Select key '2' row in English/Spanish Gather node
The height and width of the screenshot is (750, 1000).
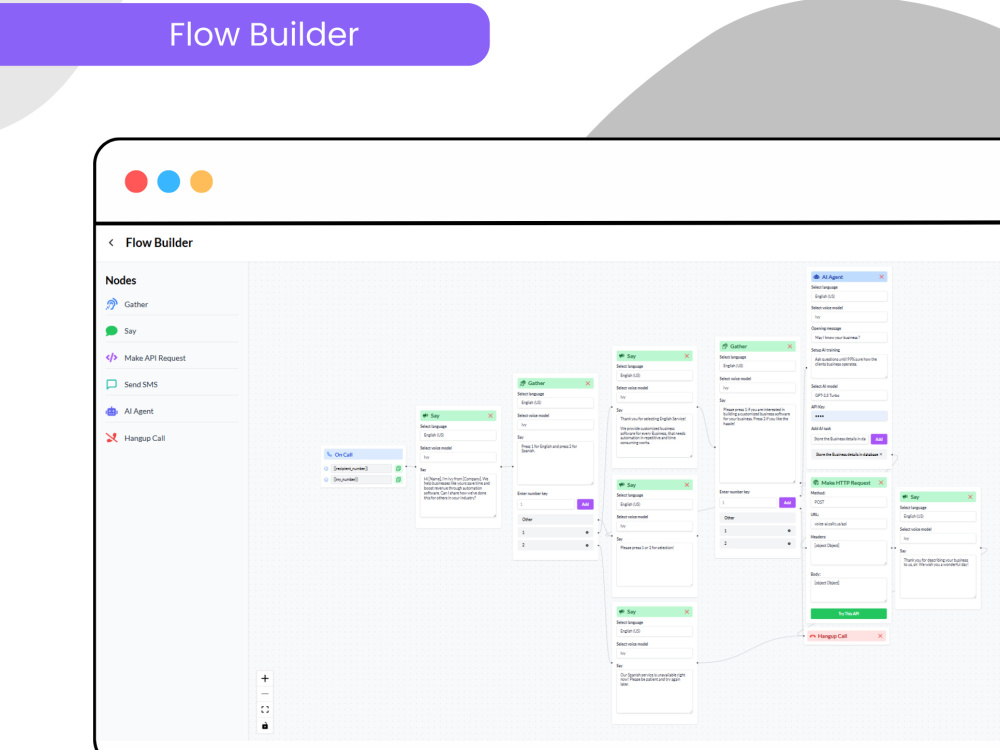[x=555, y=545]
